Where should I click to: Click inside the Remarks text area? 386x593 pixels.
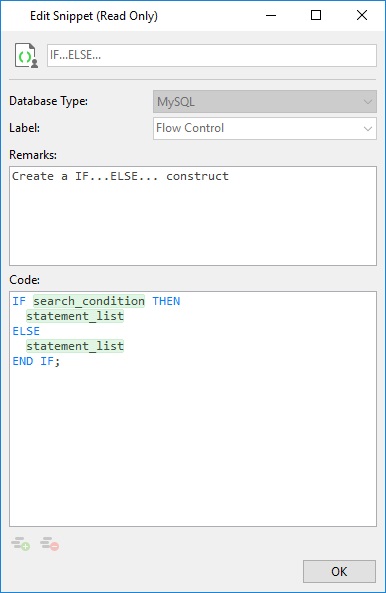[x=193, y=216]
